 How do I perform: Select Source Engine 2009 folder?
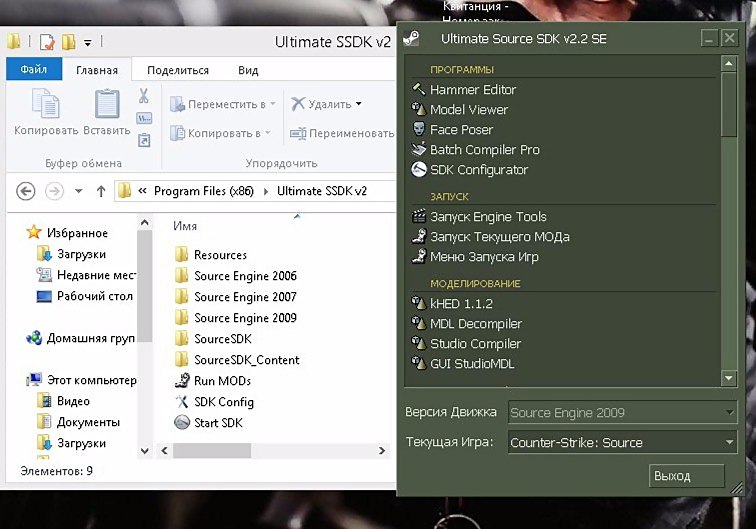click(235, 318)
